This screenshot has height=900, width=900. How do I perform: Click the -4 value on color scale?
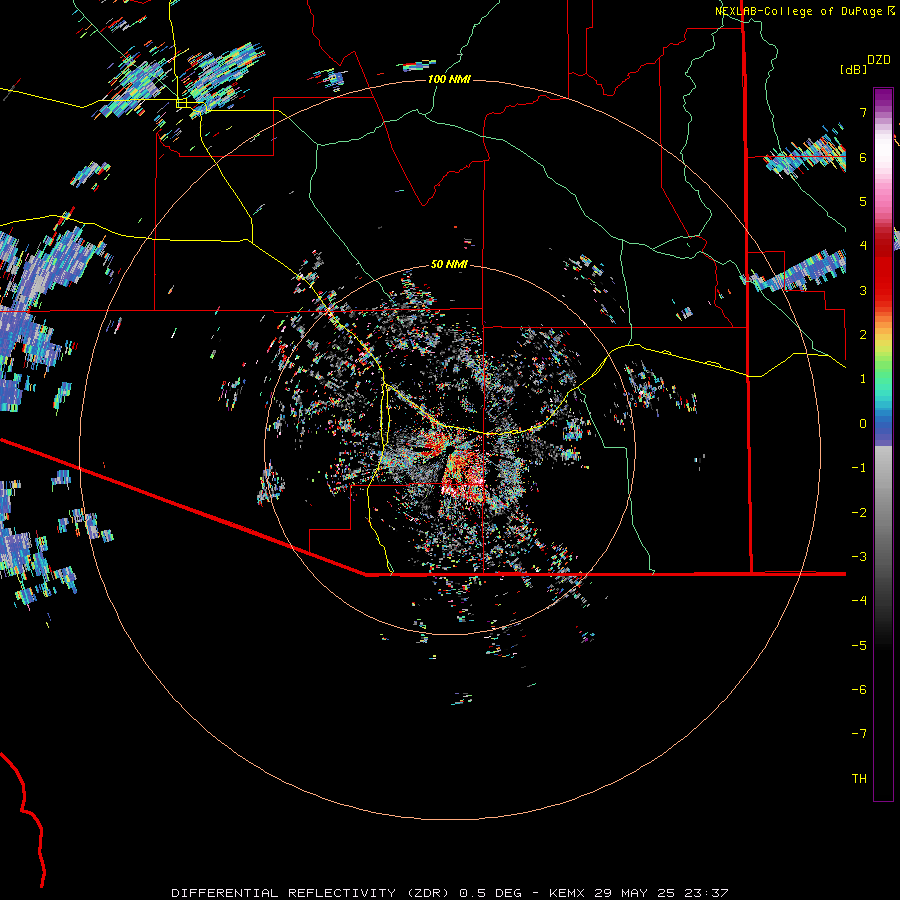pos(859,600)
